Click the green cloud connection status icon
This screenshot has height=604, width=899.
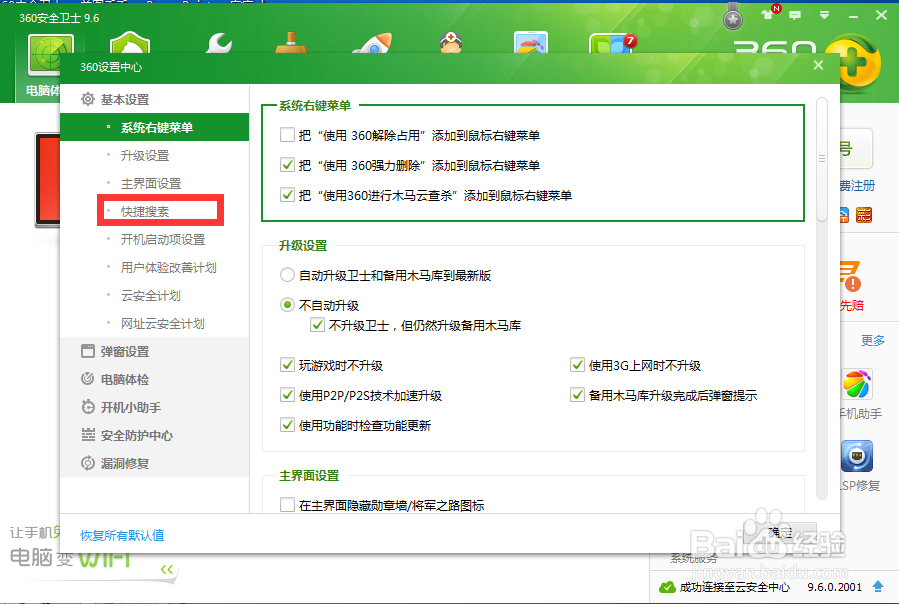(x=667, y=587)
